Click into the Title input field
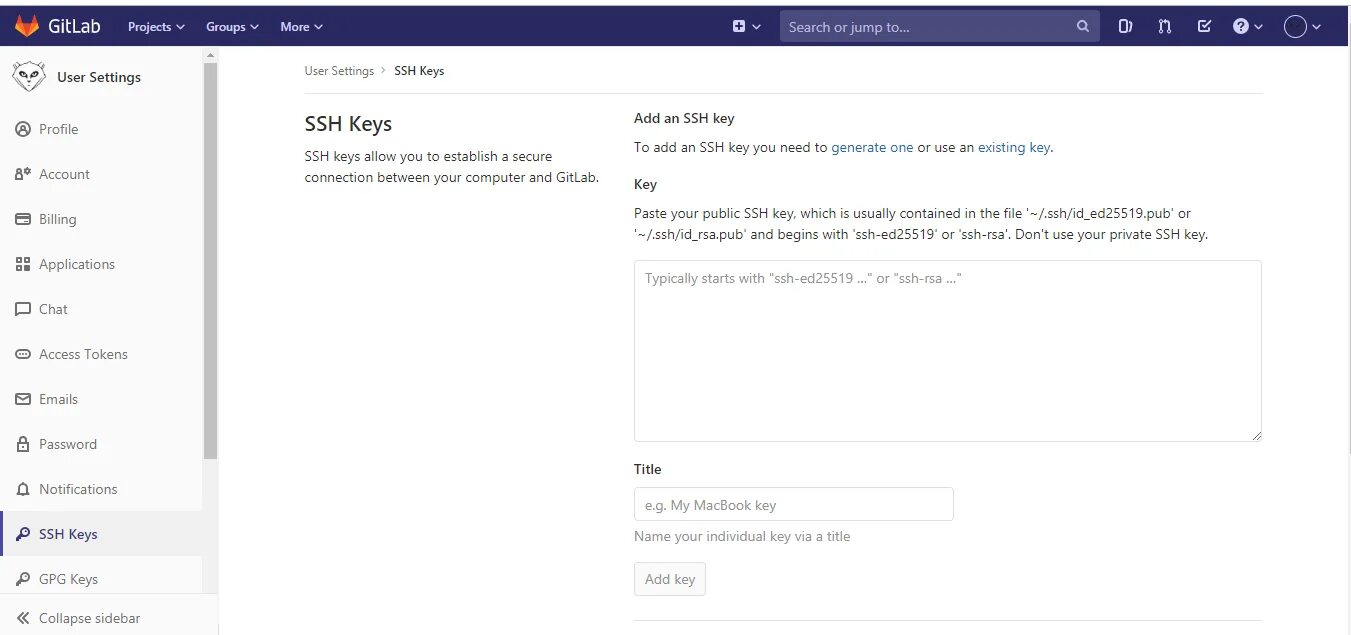 tap(793, 505)
